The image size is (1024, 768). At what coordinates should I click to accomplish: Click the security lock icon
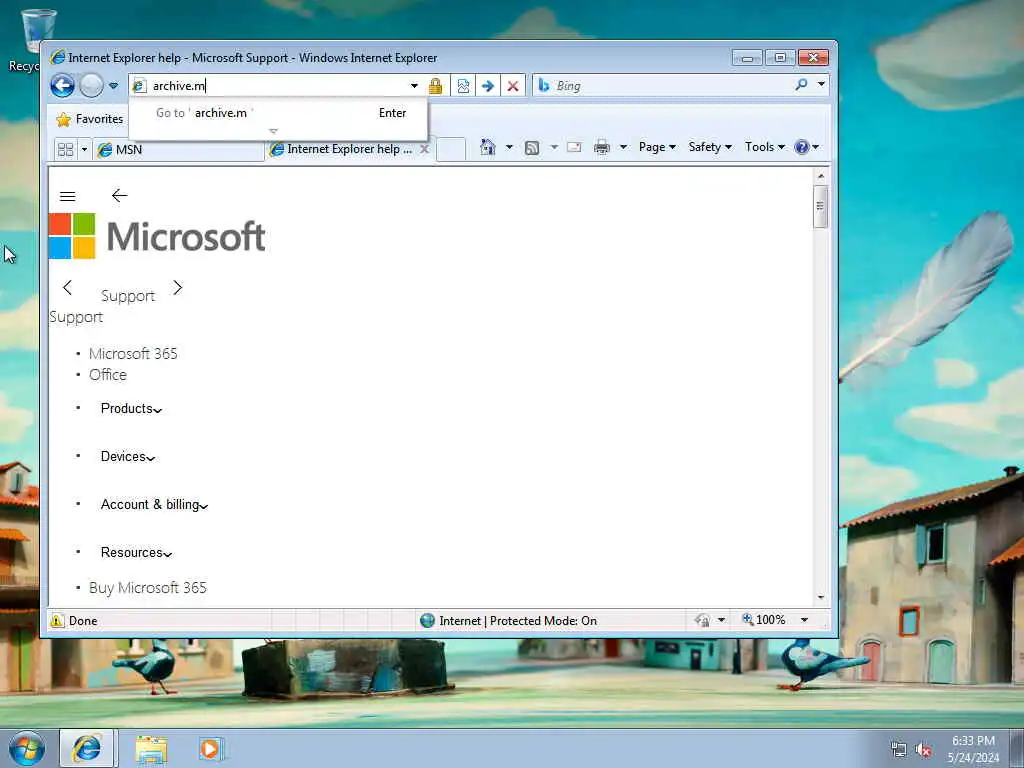tap(436, 86)
